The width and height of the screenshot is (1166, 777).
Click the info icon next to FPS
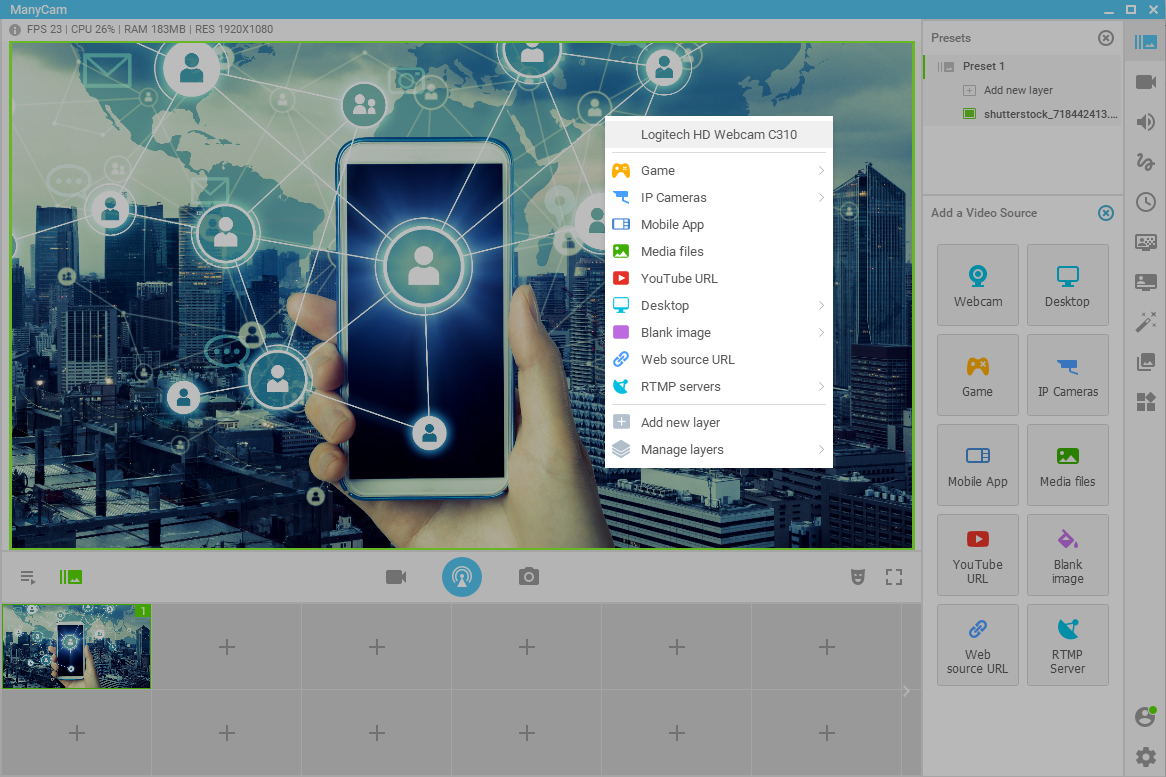(15, 30)
